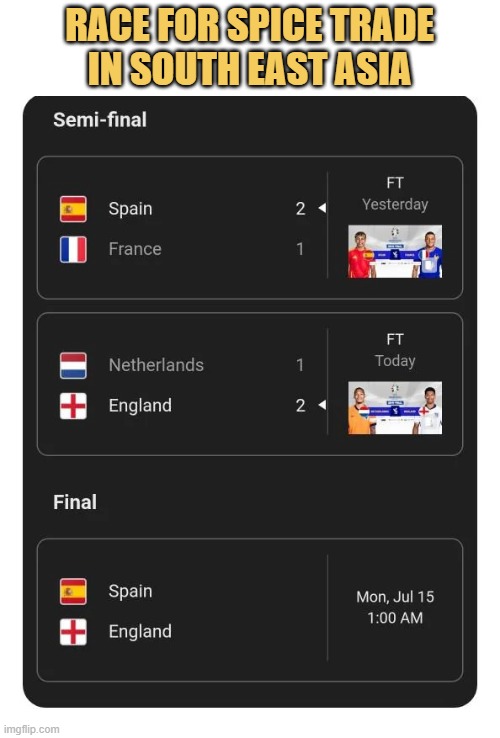This screenshot has height=738, width=500.
Task: Click the England name in the semi-final
Action: click(140, 406)
